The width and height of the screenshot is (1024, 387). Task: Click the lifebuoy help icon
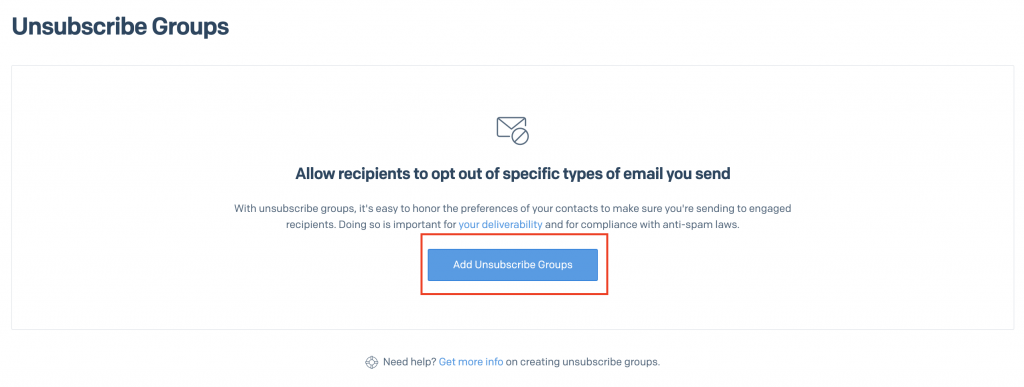(371, 362)
